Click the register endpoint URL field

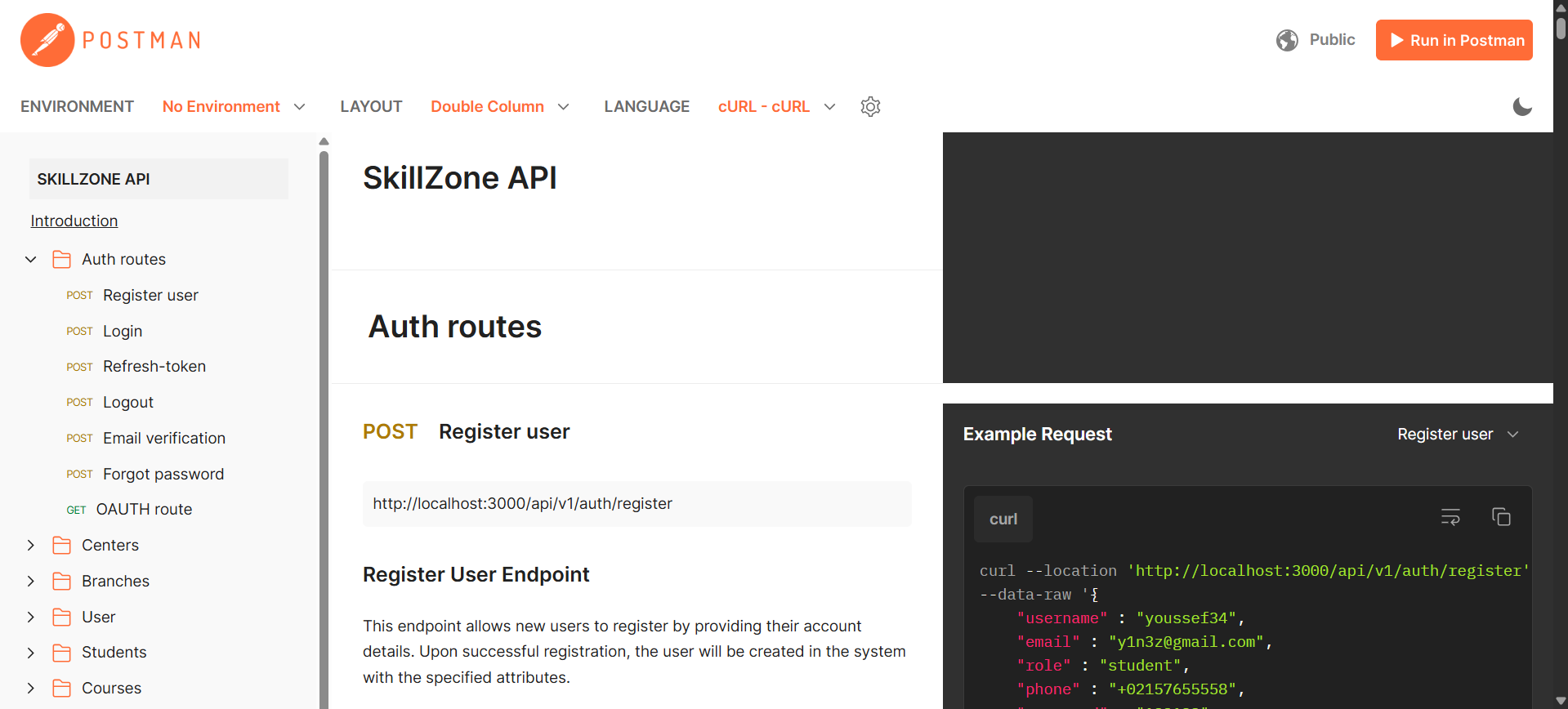pyautogui.click(x=637, y=504)
